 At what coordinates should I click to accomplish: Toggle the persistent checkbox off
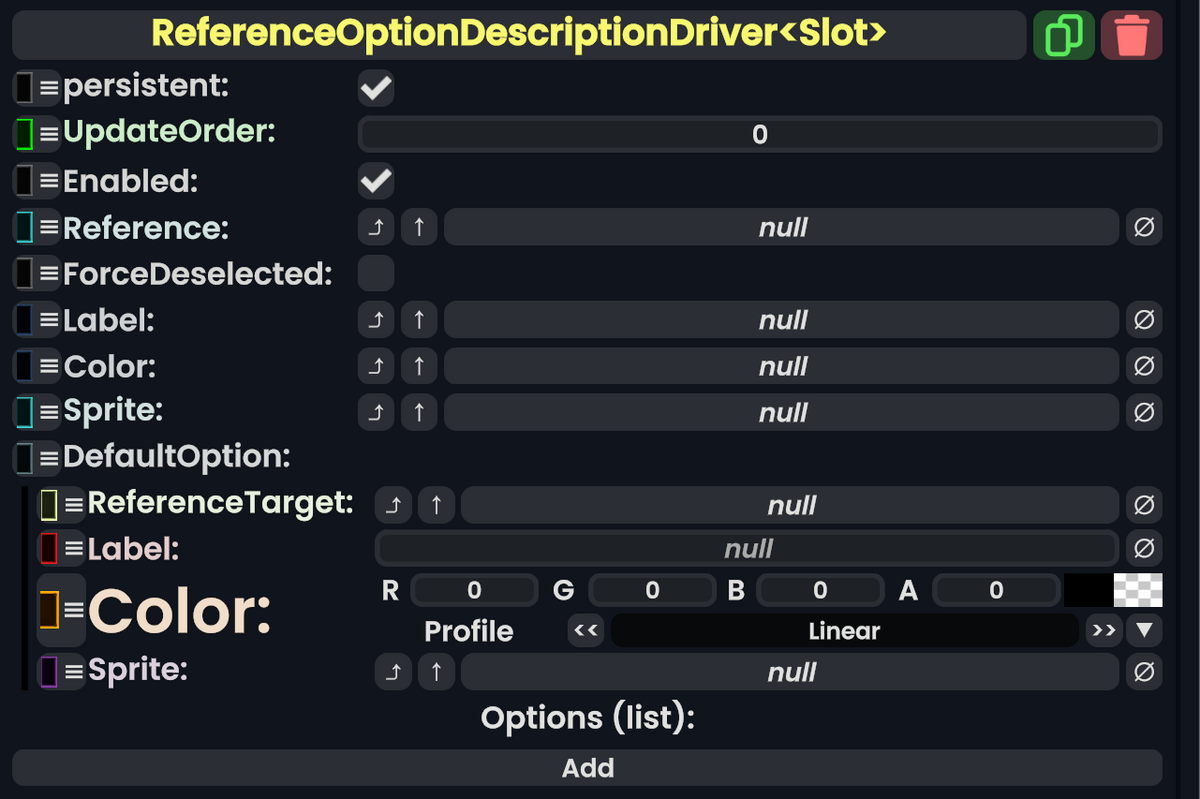[x=376, y=88]
